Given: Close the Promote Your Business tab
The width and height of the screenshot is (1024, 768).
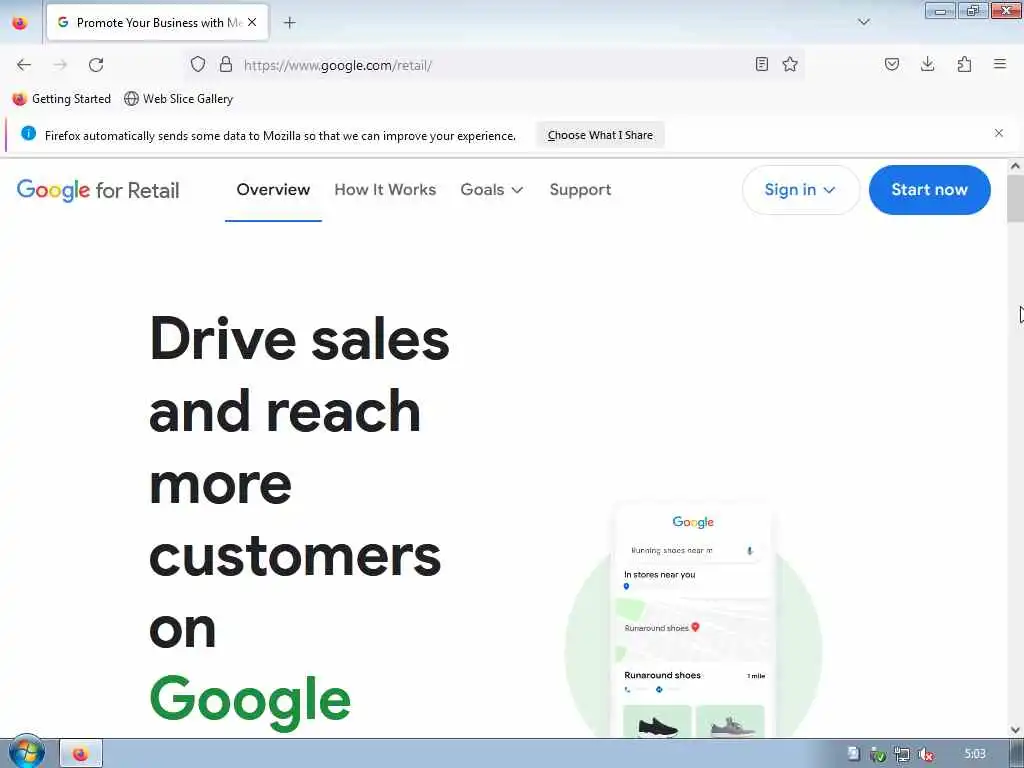Looking at the screenshot, I should 252,22.
